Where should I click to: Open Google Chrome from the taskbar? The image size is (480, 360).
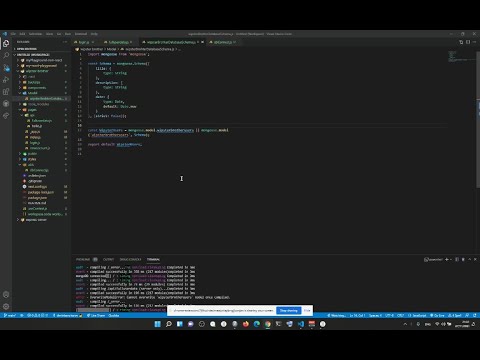[268, 324]
